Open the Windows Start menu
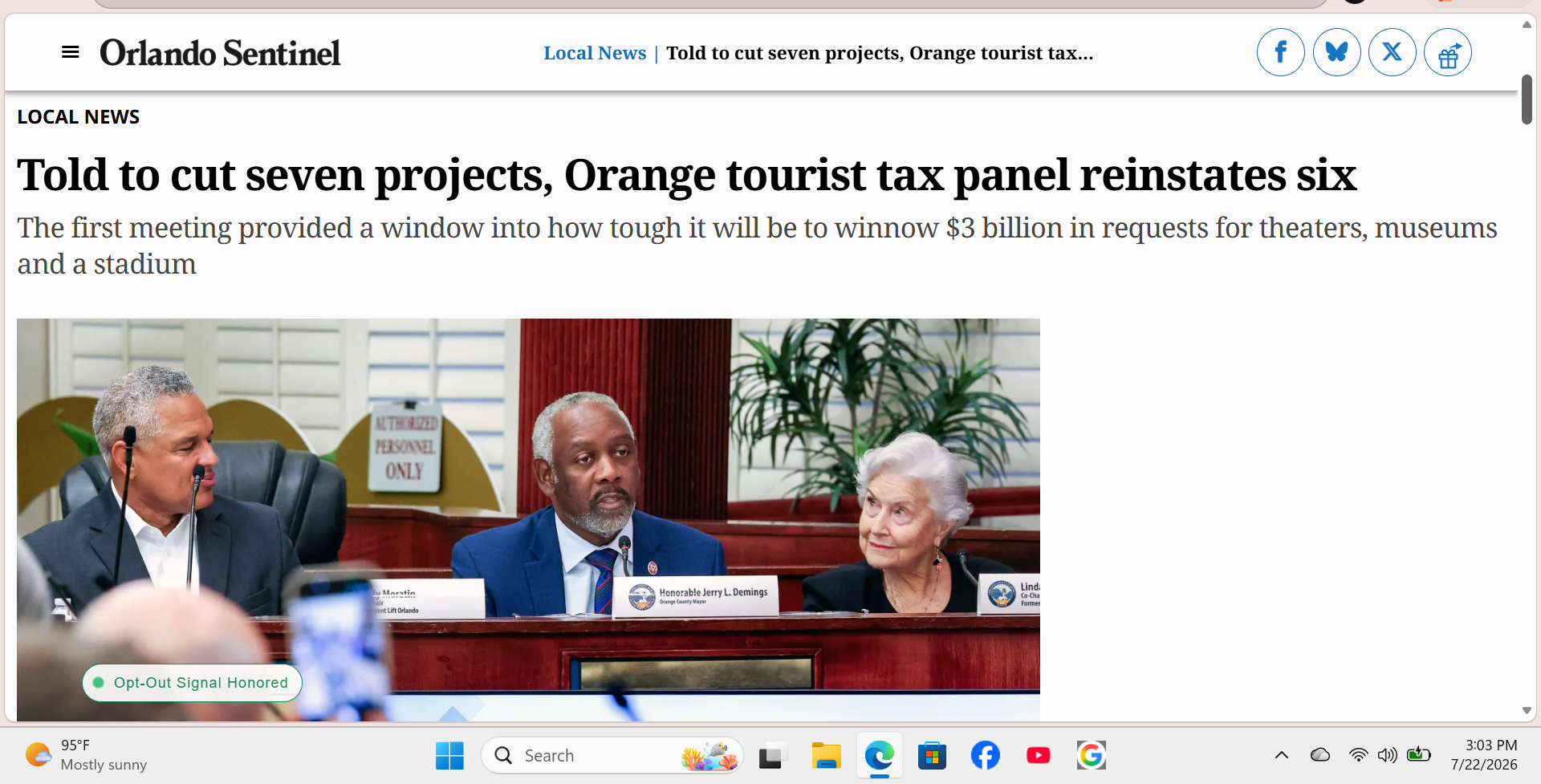 [x=449, y=756]
